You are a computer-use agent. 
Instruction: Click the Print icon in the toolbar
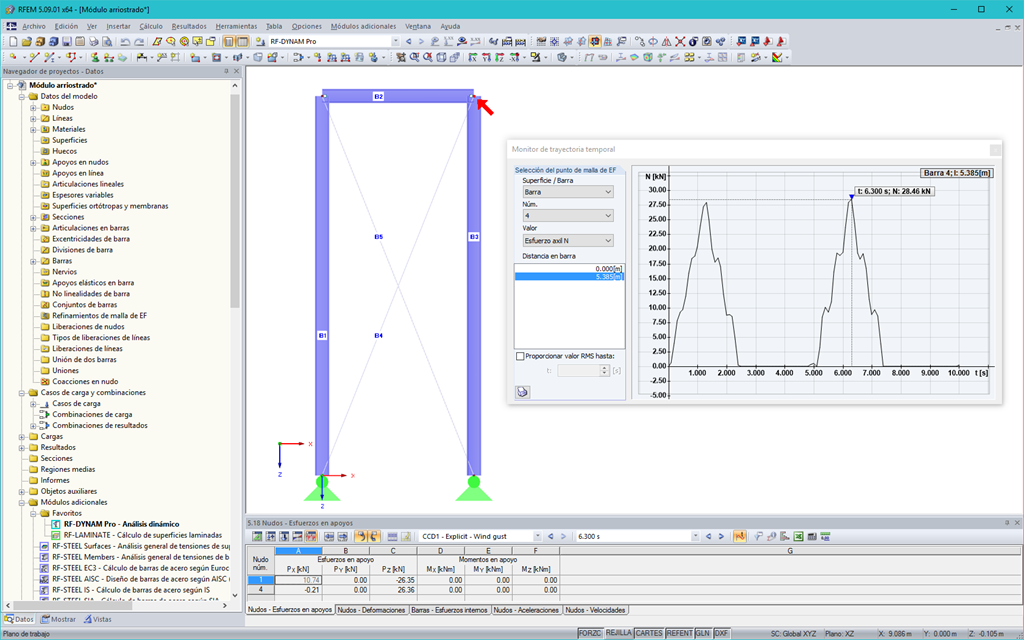click(94, 41)
